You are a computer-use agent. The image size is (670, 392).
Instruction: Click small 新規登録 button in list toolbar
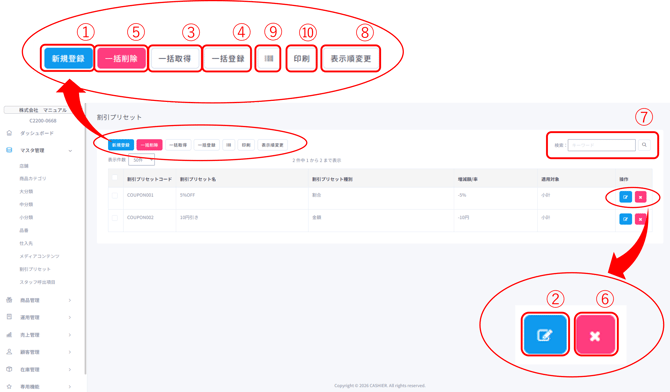[x=121, y=145]
